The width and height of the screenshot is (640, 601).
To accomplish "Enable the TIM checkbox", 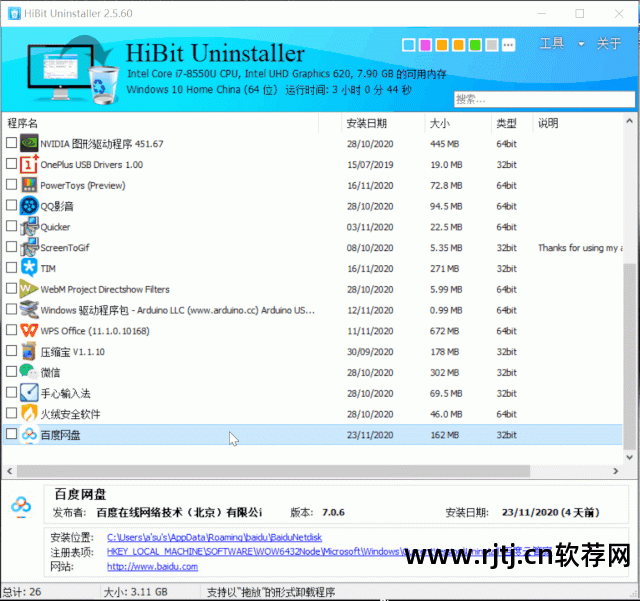I will [11, 267].
